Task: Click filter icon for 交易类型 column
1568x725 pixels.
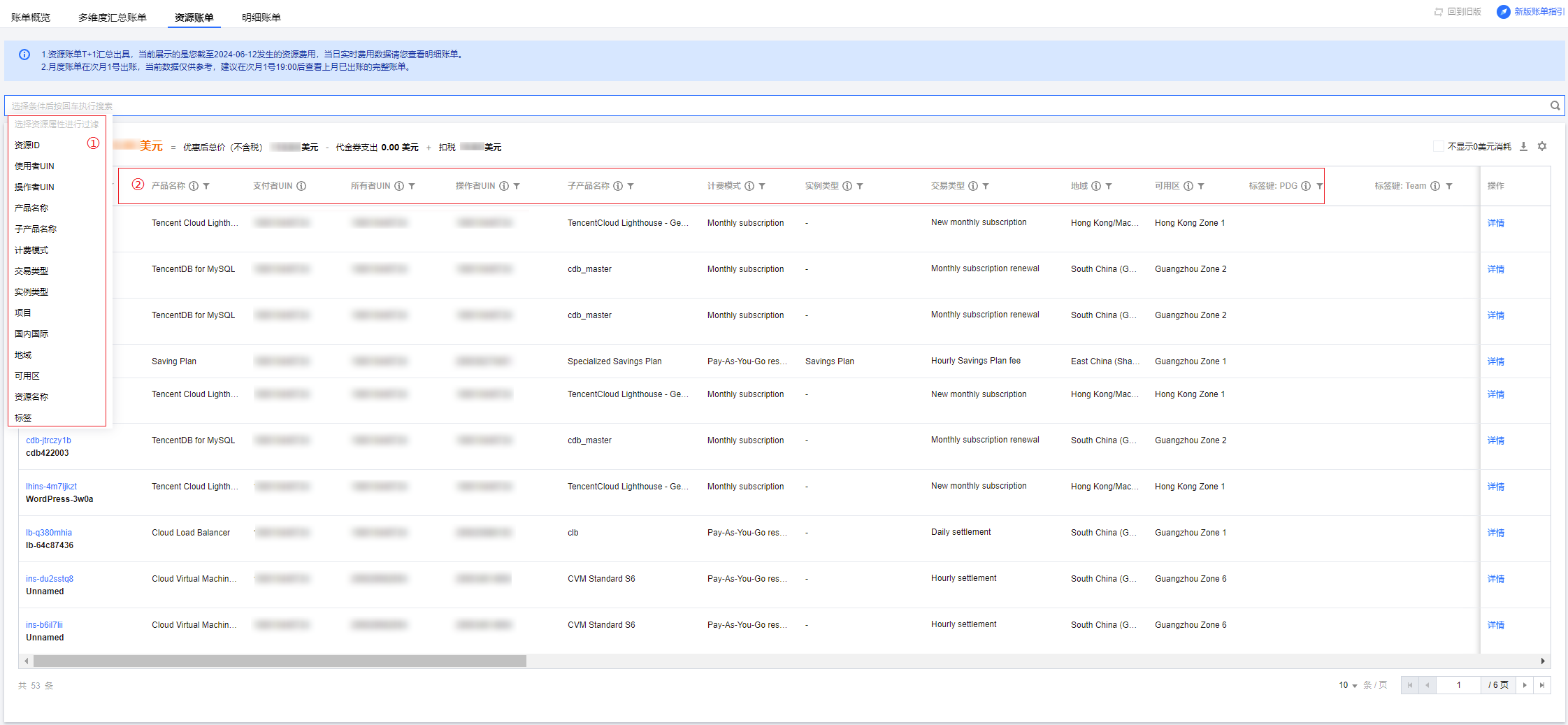Action: pos(986,186)
